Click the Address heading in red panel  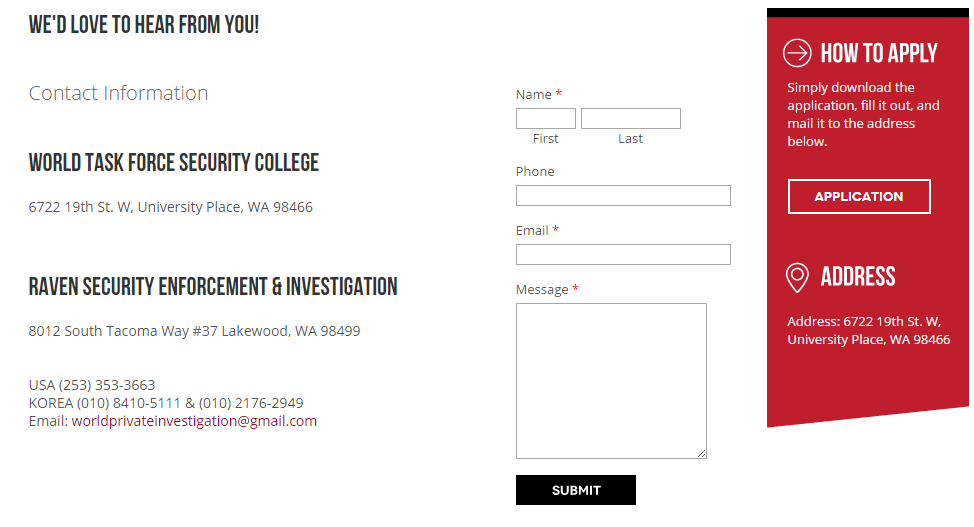(x=858, y=277)
